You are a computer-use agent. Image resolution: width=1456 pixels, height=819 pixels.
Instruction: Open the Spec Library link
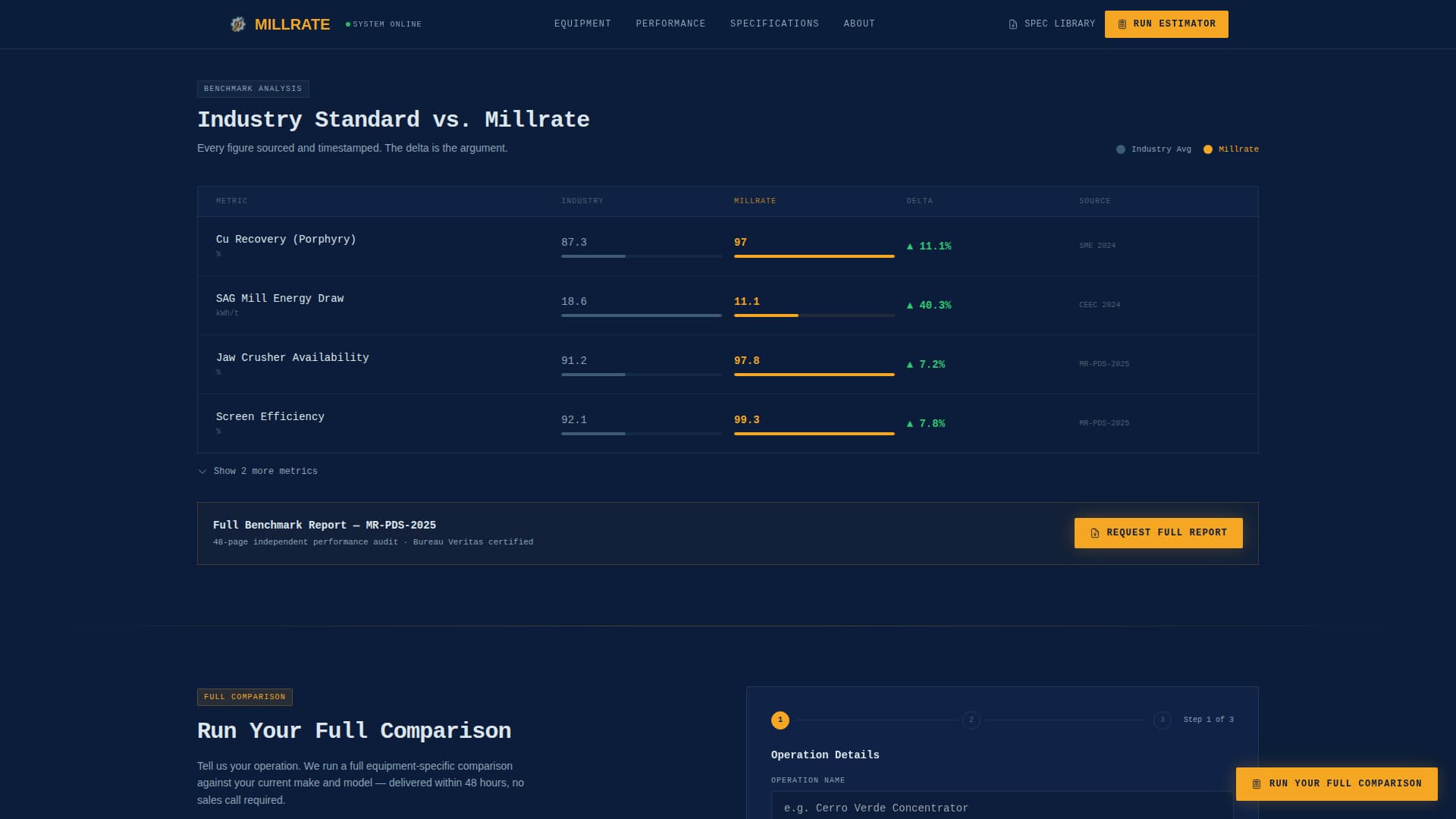(x=1059, y=24)
